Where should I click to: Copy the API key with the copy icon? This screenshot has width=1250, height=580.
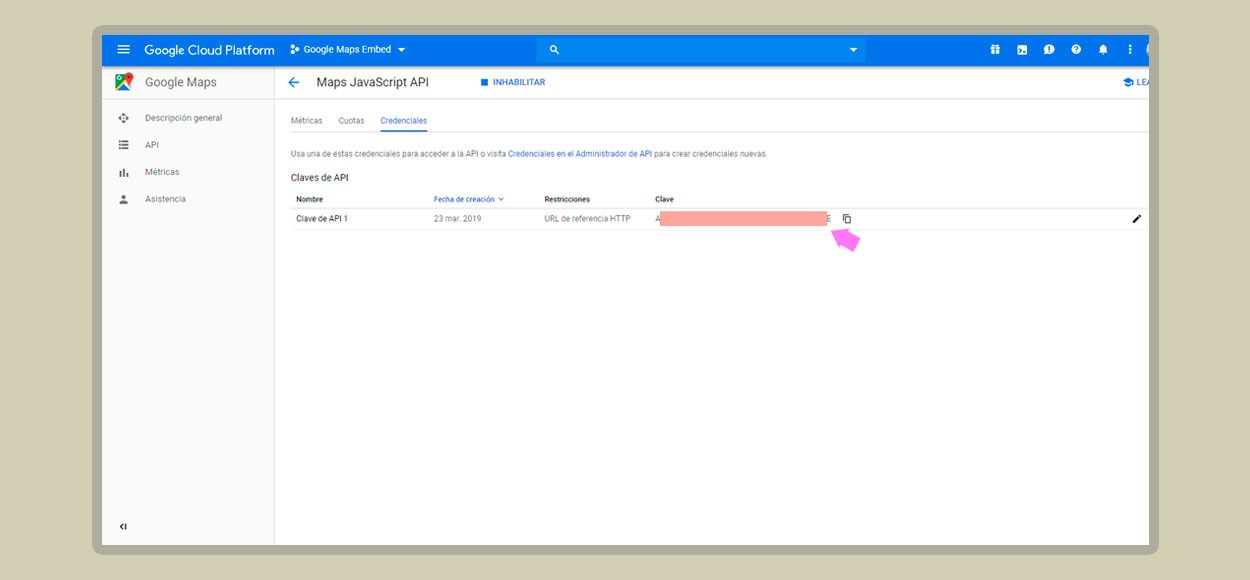847,219
